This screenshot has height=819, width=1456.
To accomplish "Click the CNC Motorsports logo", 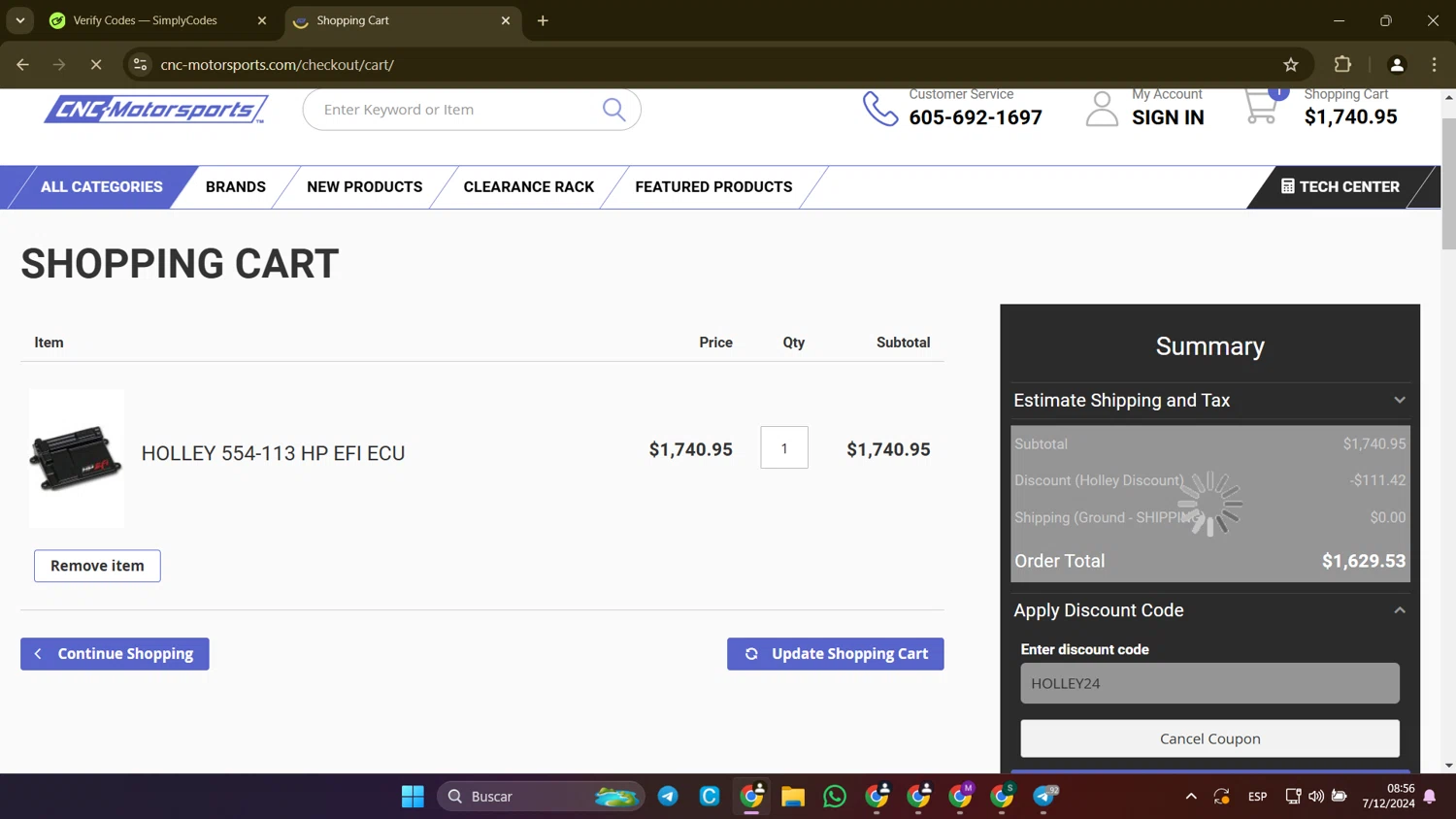I will pyautogui.click(x=155, y=110).
